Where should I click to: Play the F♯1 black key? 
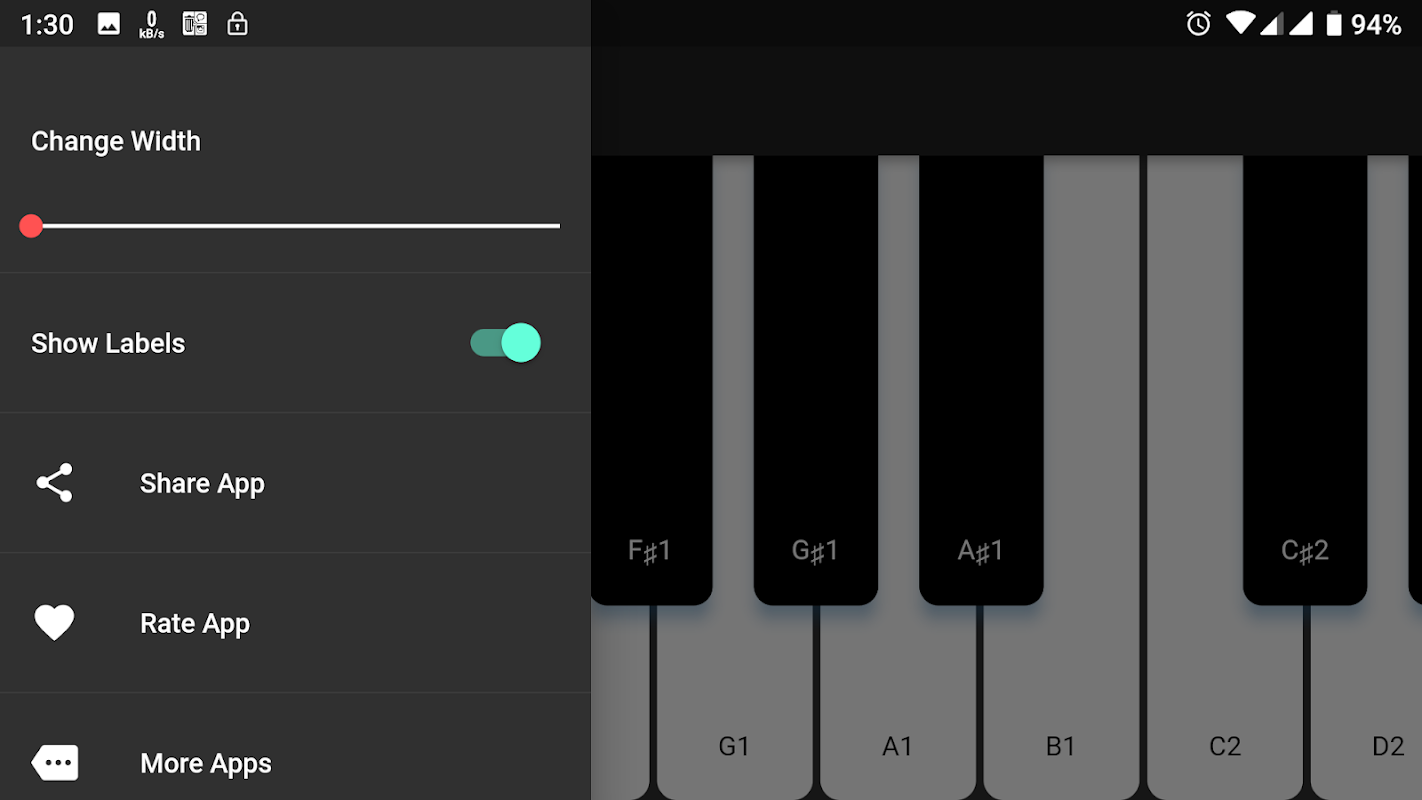[x=651, y=380]
